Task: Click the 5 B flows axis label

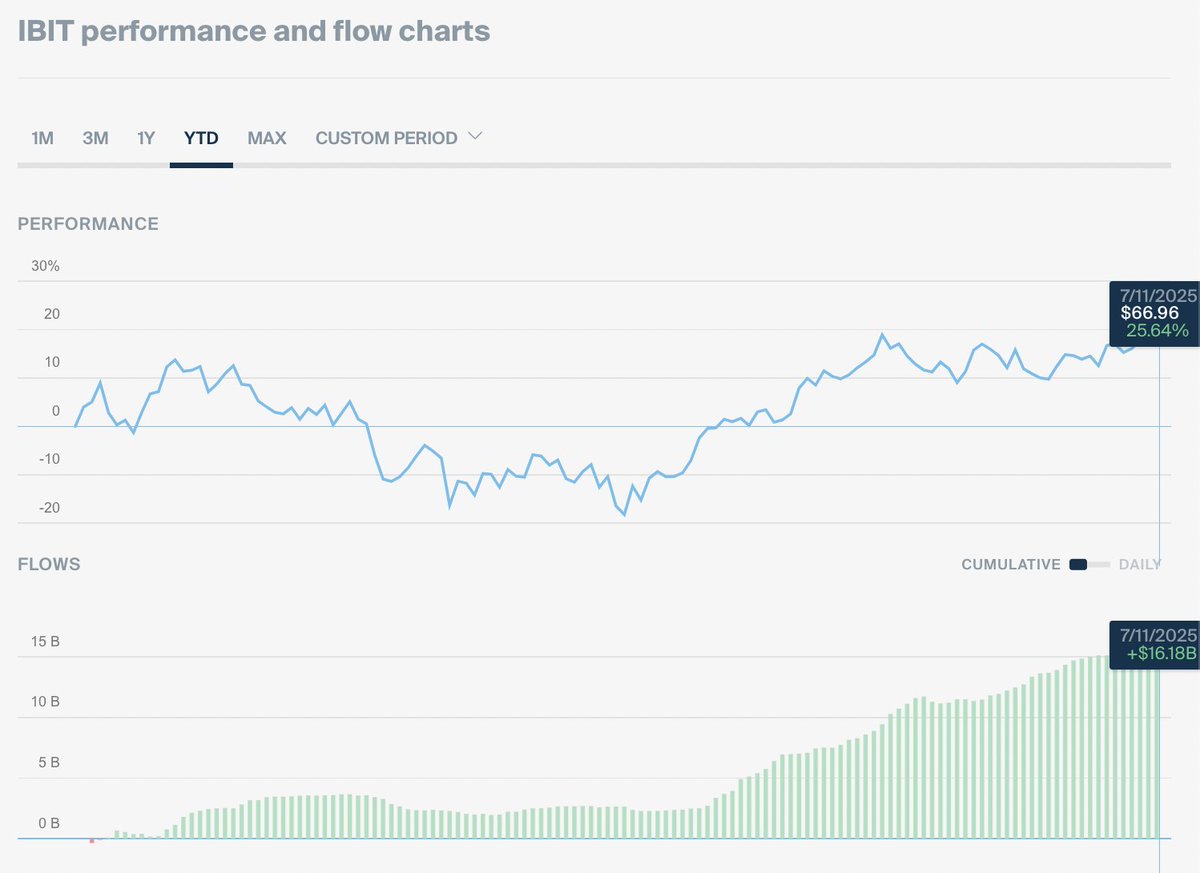Action: point(49,763)
